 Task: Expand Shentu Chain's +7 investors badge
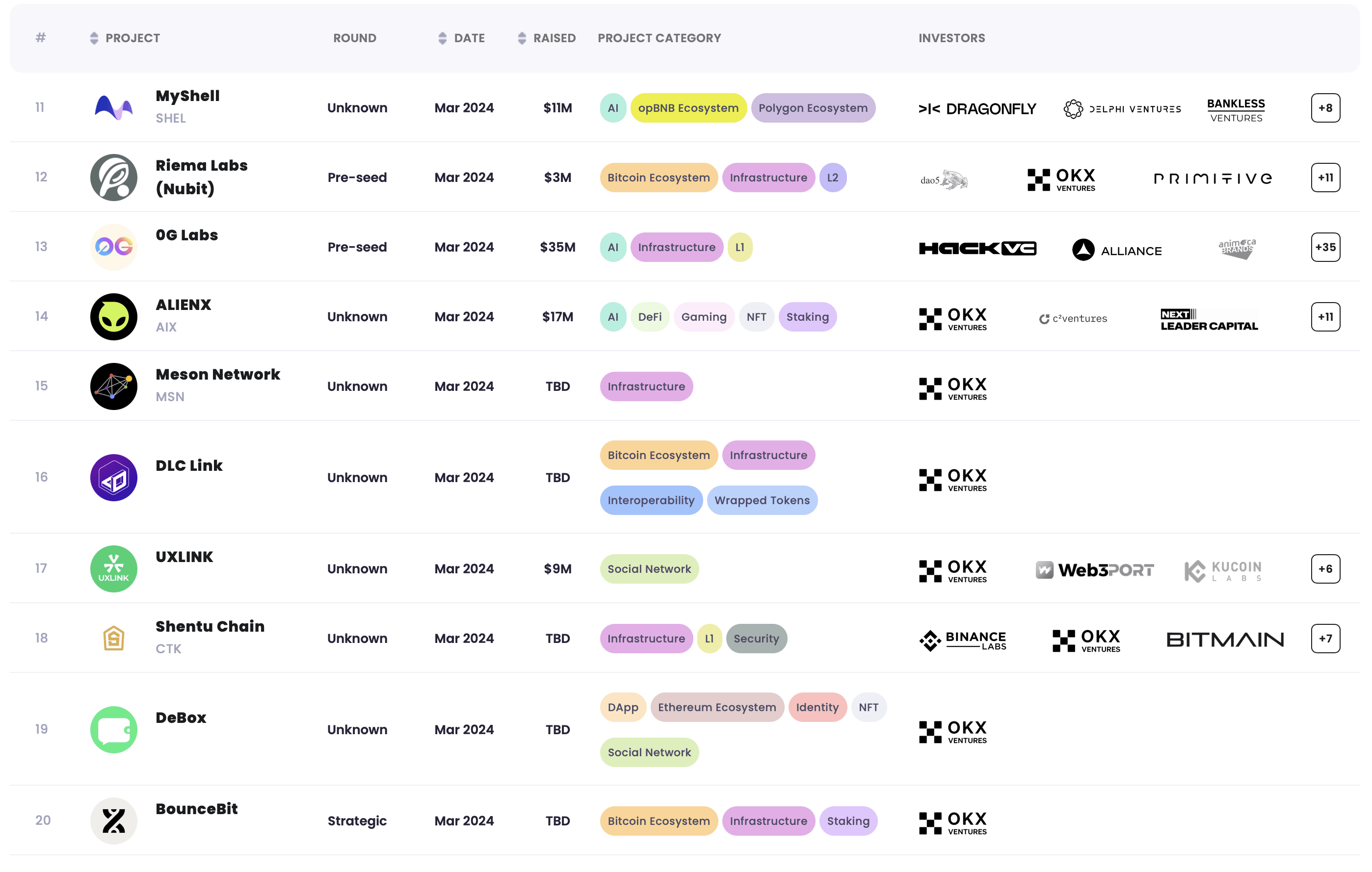point(1325,639)
